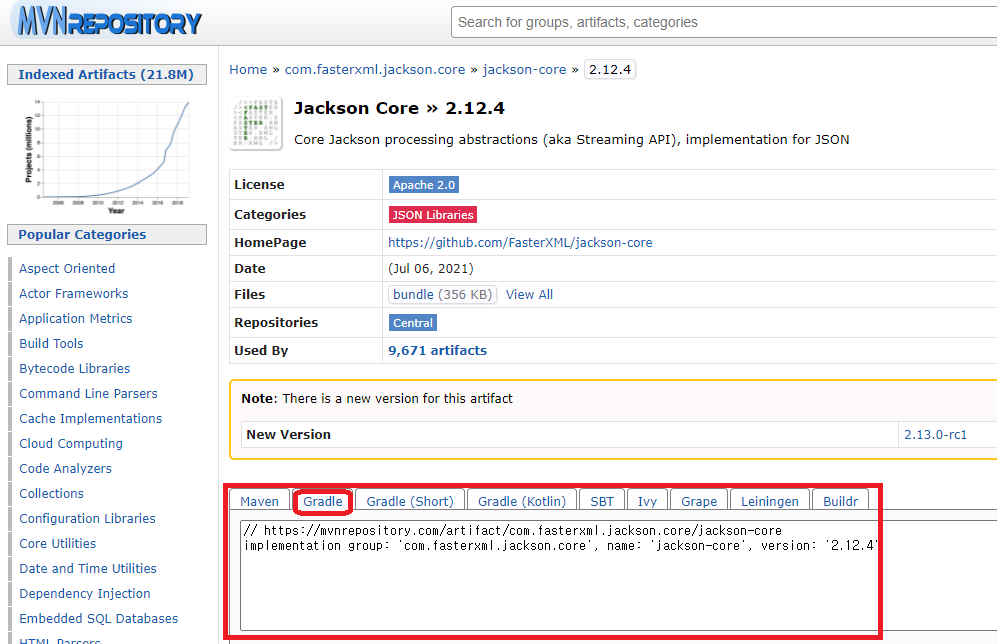Open the 9,671 artifacts link
The height and width of the screenshot is (644, 997).
click(437, 350)
